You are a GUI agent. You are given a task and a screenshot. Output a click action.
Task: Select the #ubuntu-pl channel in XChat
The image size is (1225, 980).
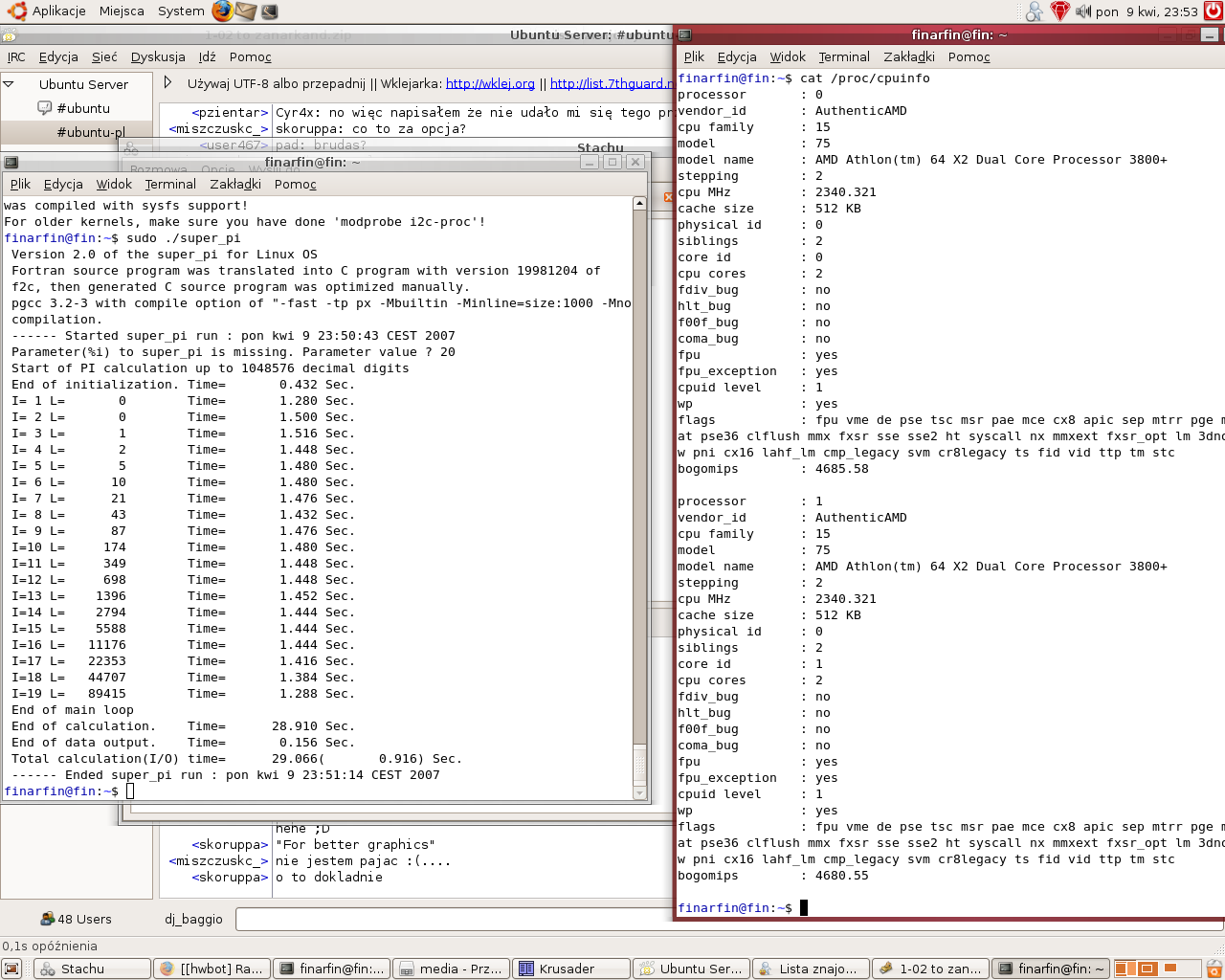pos(90,132)
